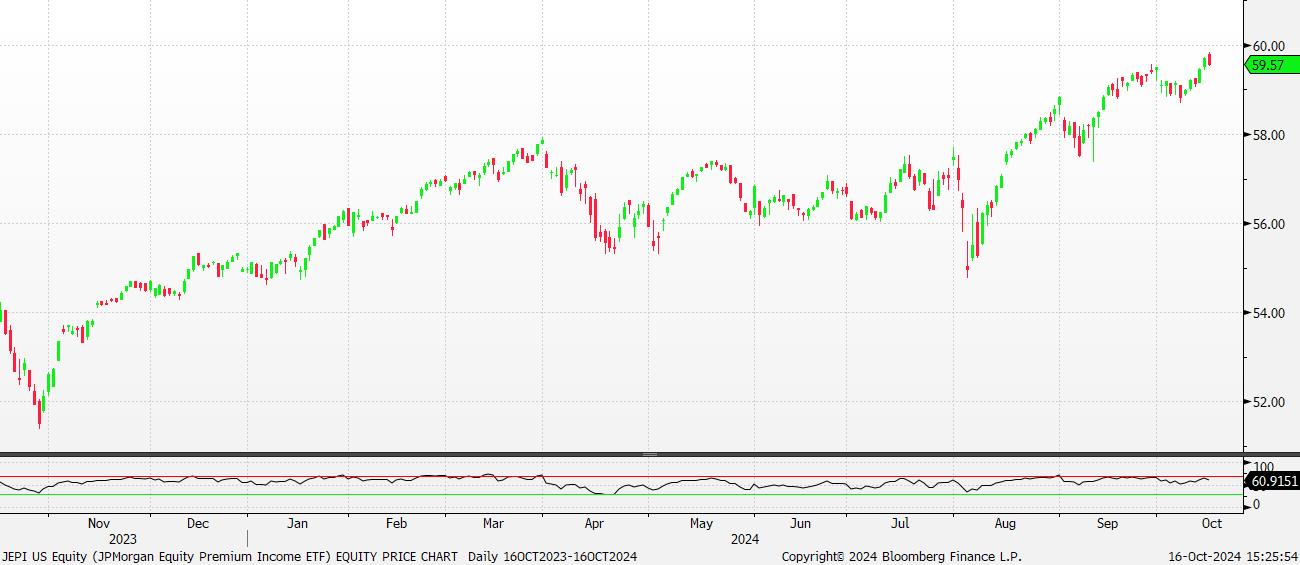Click the JEPI US Equity chart title text

319,556
